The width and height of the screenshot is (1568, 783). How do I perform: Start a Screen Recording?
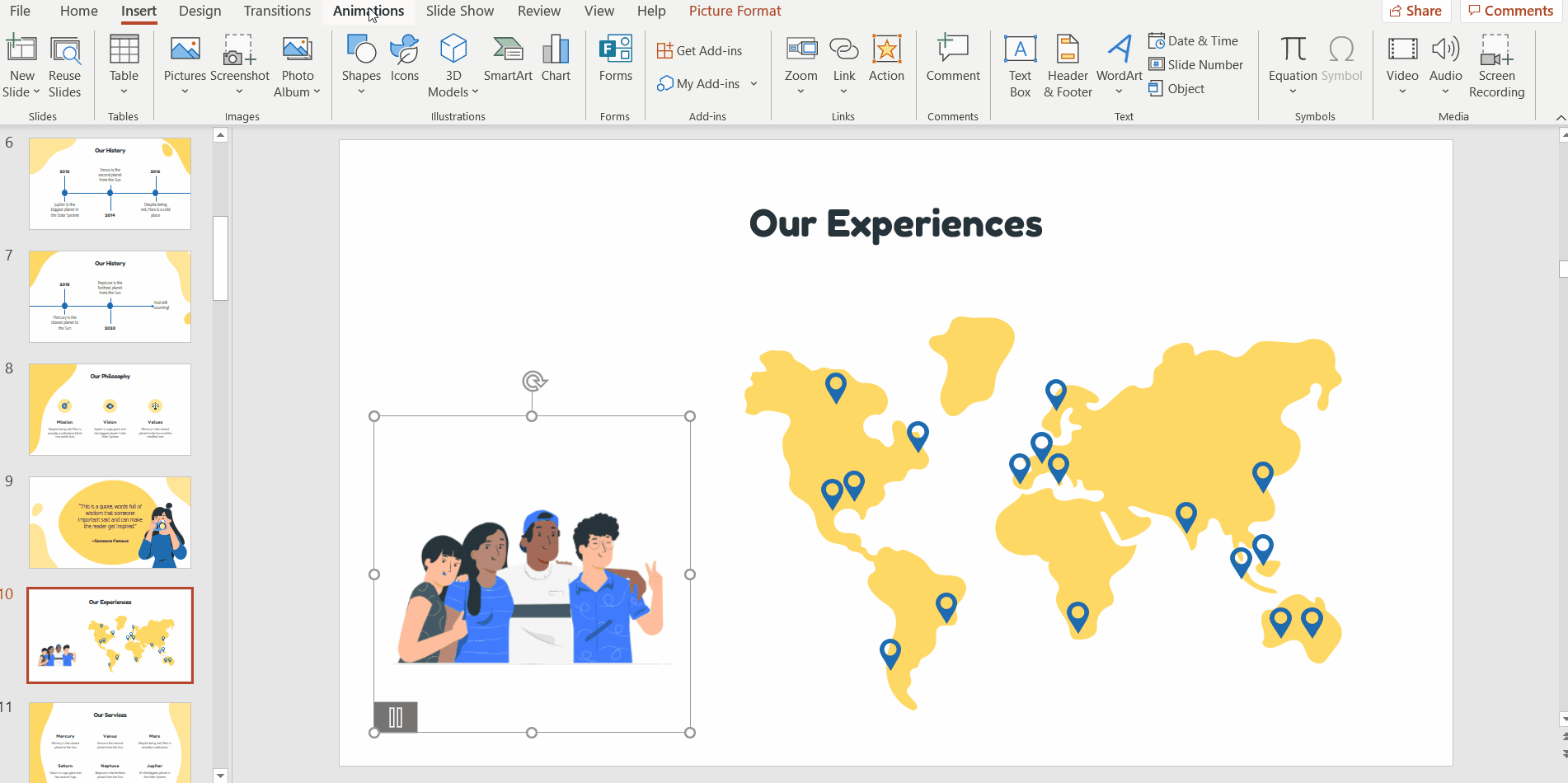[1496, 66]
